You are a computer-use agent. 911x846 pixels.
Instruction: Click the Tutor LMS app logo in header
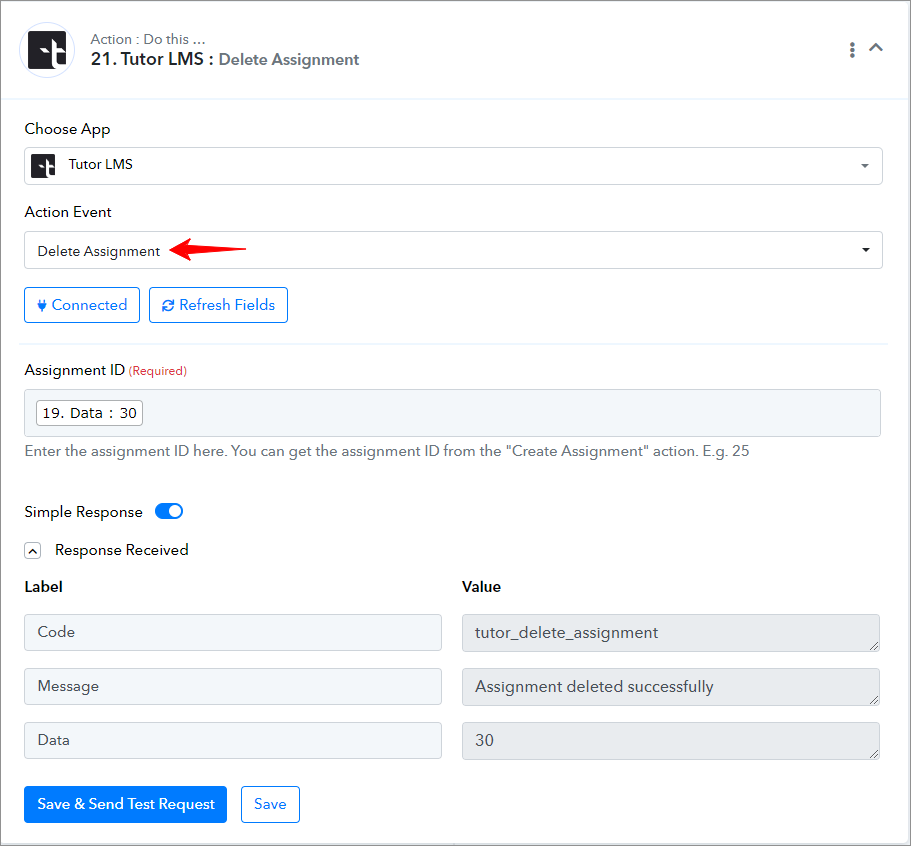coord(47,51)
